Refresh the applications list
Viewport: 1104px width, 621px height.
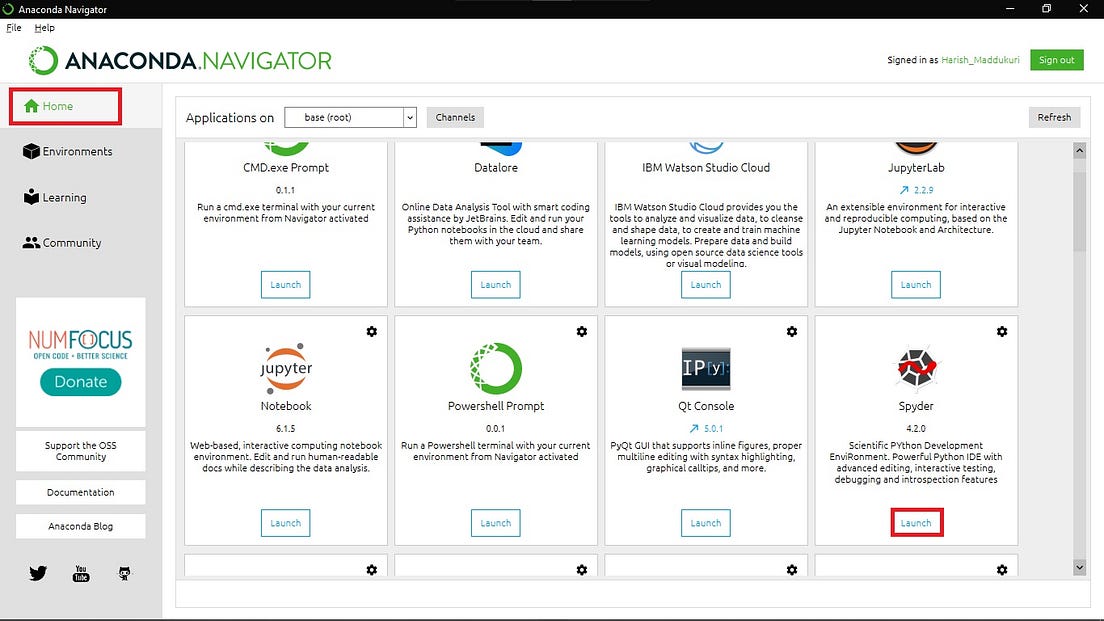(x=1054, y=118)
